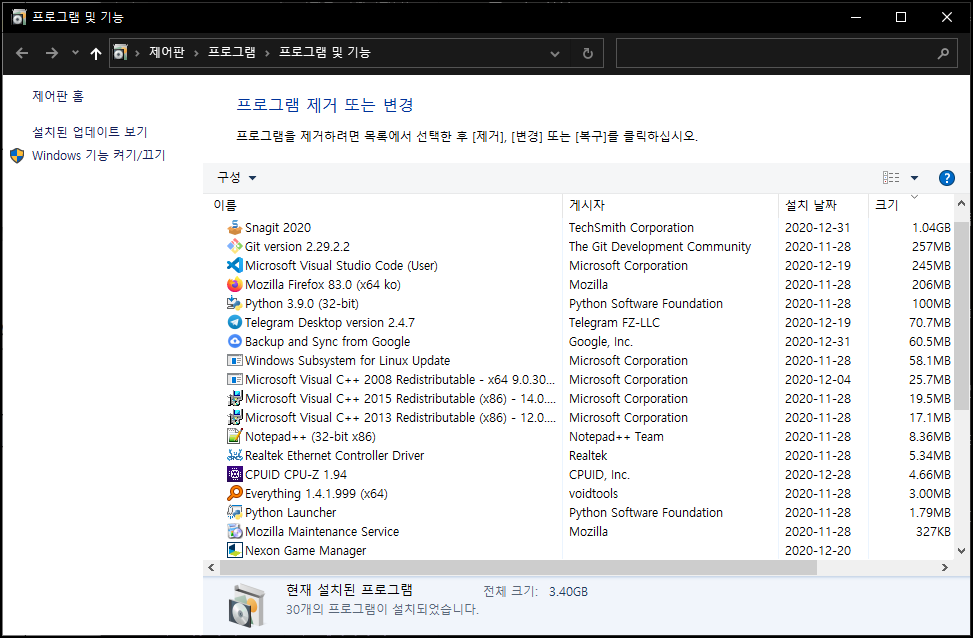Screen dimensions: 973x638
Task: Click the Snagit 2020 program icon
Action: [235, 228]
